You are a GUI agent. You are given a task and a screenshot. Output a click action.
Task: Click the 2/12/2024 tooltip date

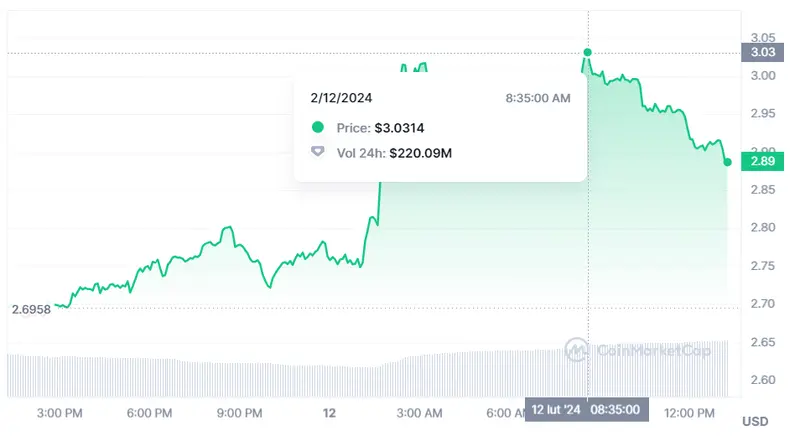pos(341,99)
